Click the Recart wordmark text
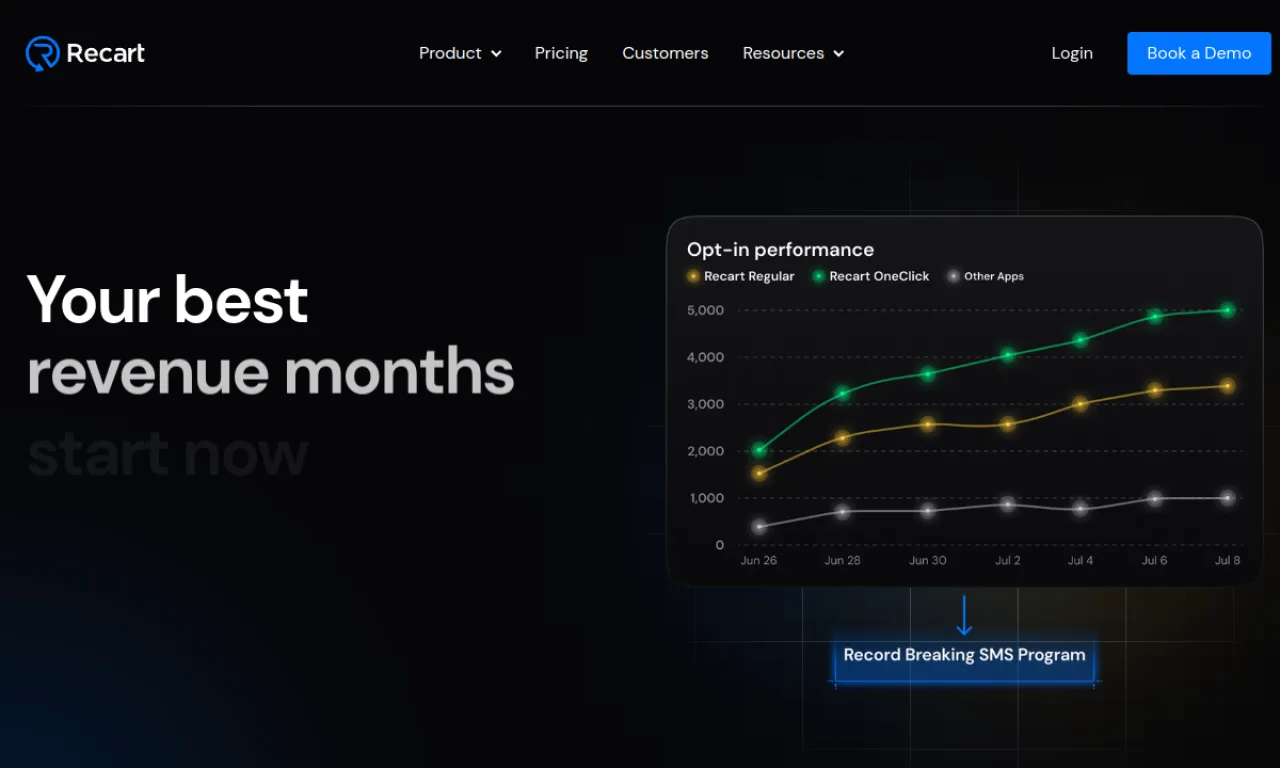1280x768 pixels. pos(105,53)
